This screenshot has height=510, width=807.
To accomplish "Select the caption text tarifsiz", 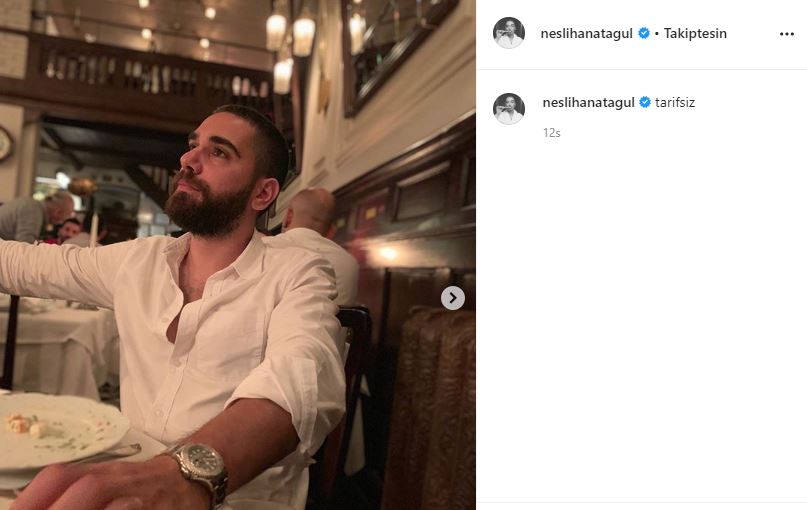I will tap(675, 102).
